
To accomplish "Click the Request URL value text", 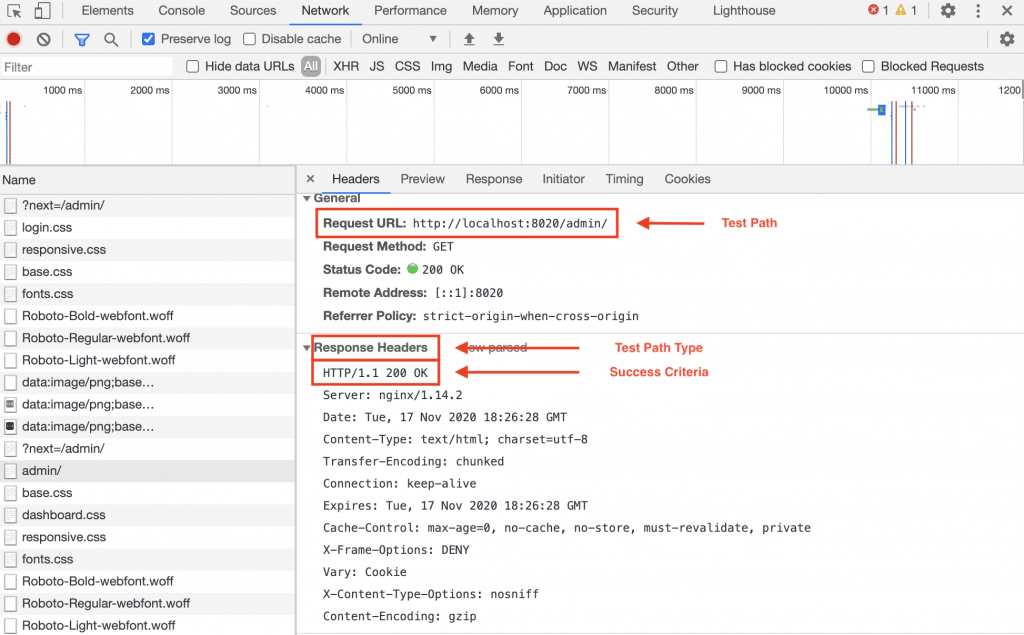I will click(510, 223).
